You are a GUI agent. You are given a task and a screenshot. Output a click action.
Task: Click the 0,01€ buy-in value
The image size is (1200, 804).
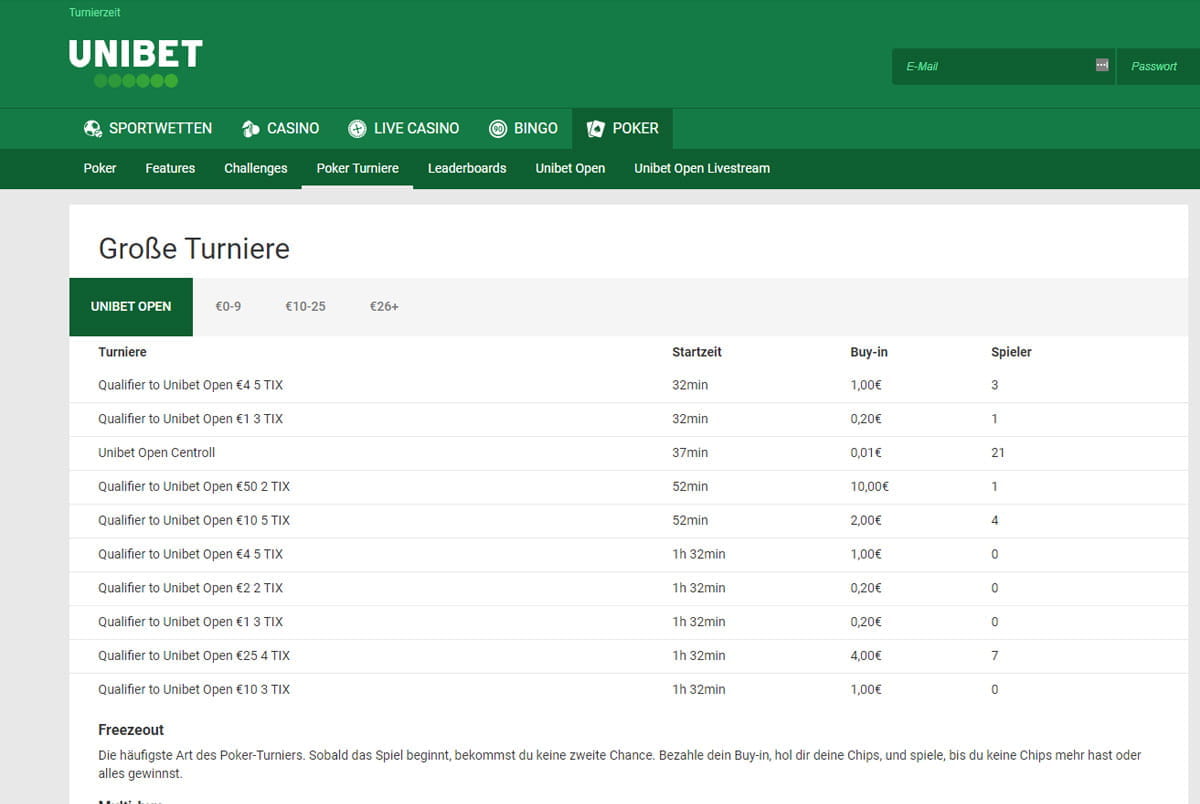(x=866, y=453)
